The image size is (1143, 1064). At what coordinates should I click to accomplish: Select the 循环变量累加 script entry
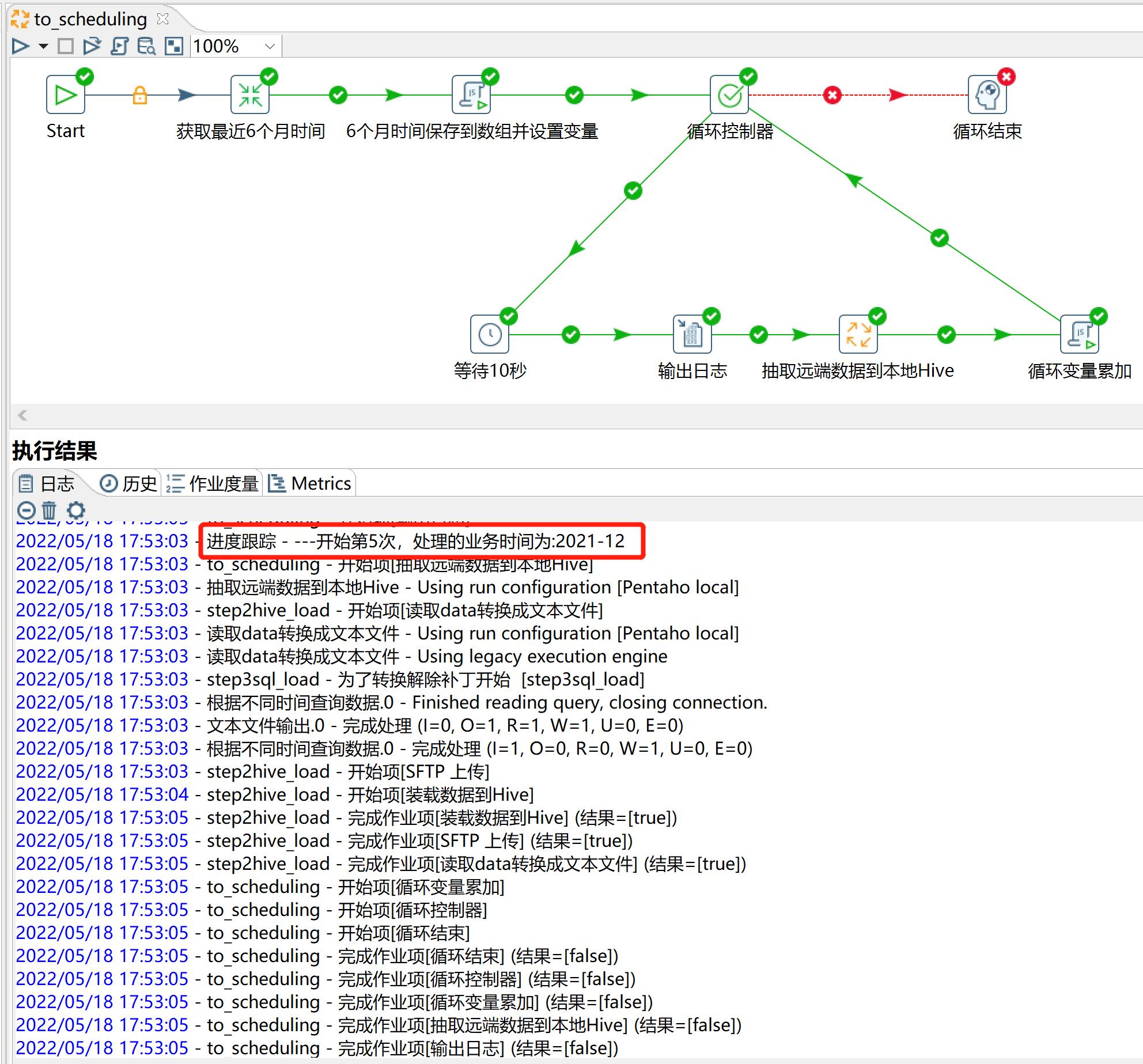[1080, 334]
